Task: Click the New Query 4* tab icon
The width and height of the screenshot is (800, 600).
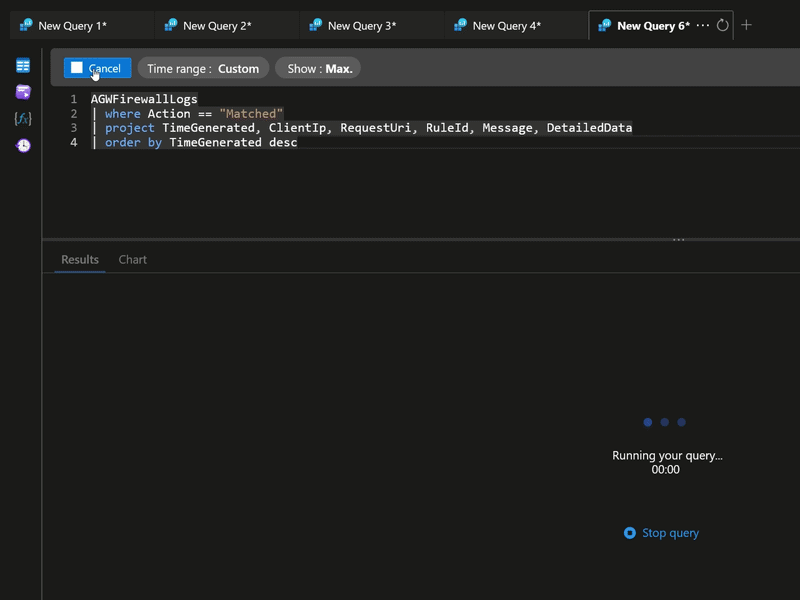Action: [x=461, y=25]
